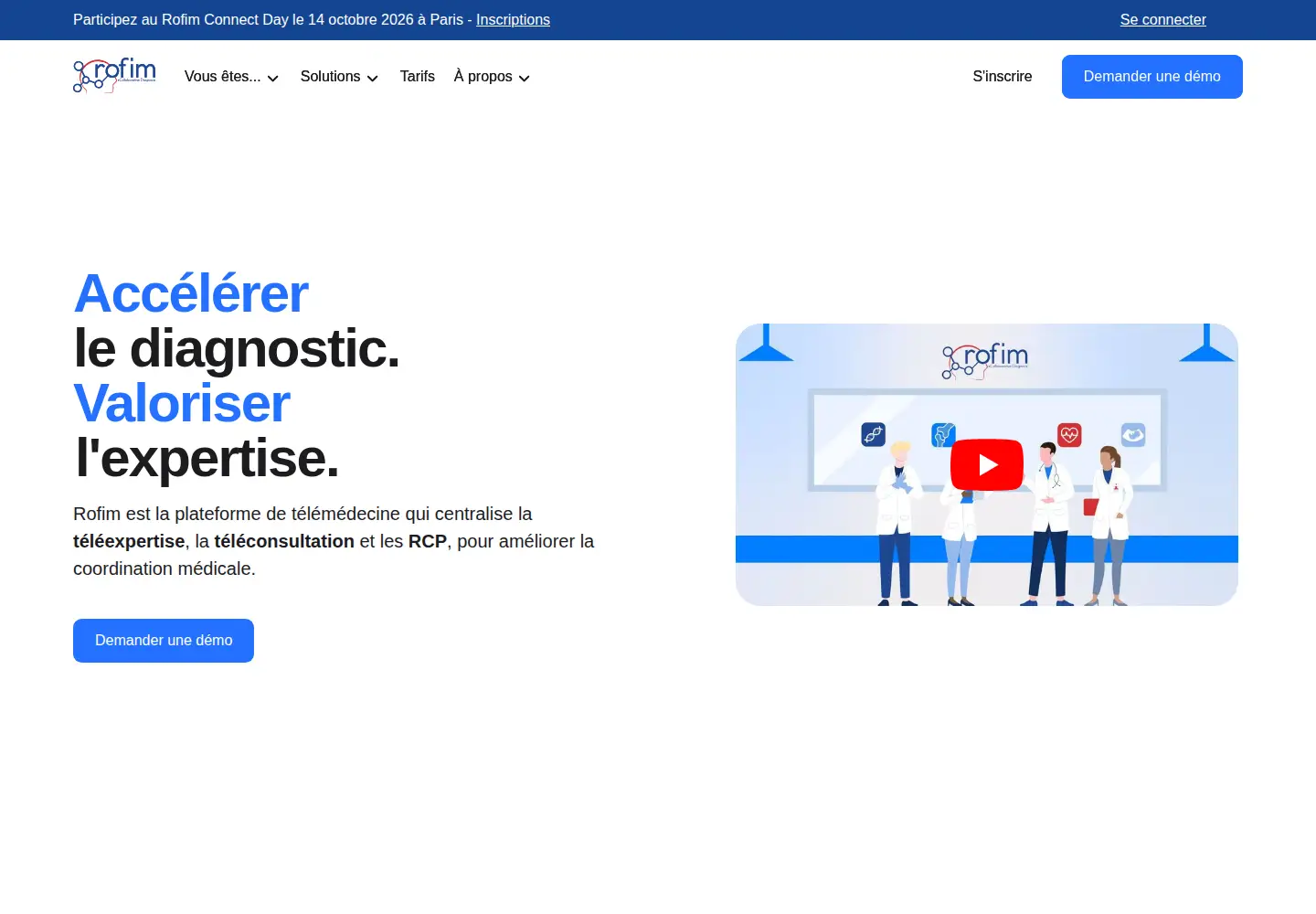Open the Vous êtes... dropdown menu
This screenshot has width=1316, height=914.
click(231, 77)
